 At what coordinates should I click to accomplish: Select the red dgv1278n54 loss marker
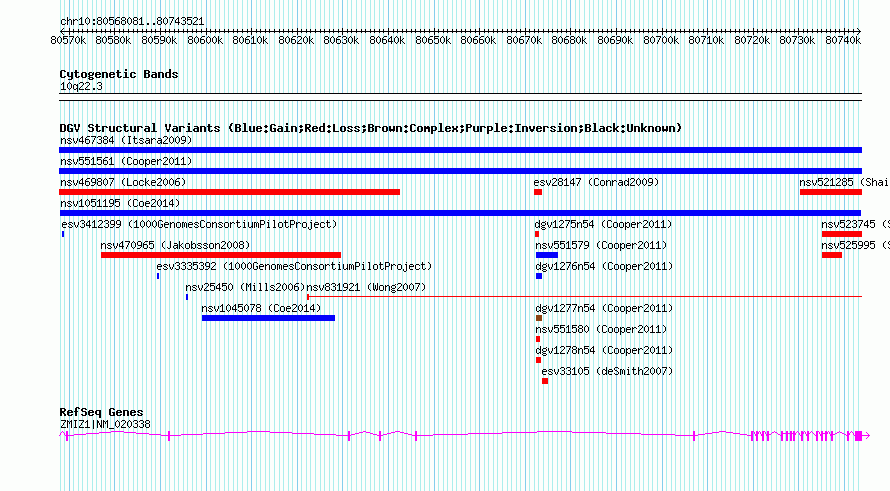pyautogui.click(x=538, y=360)
